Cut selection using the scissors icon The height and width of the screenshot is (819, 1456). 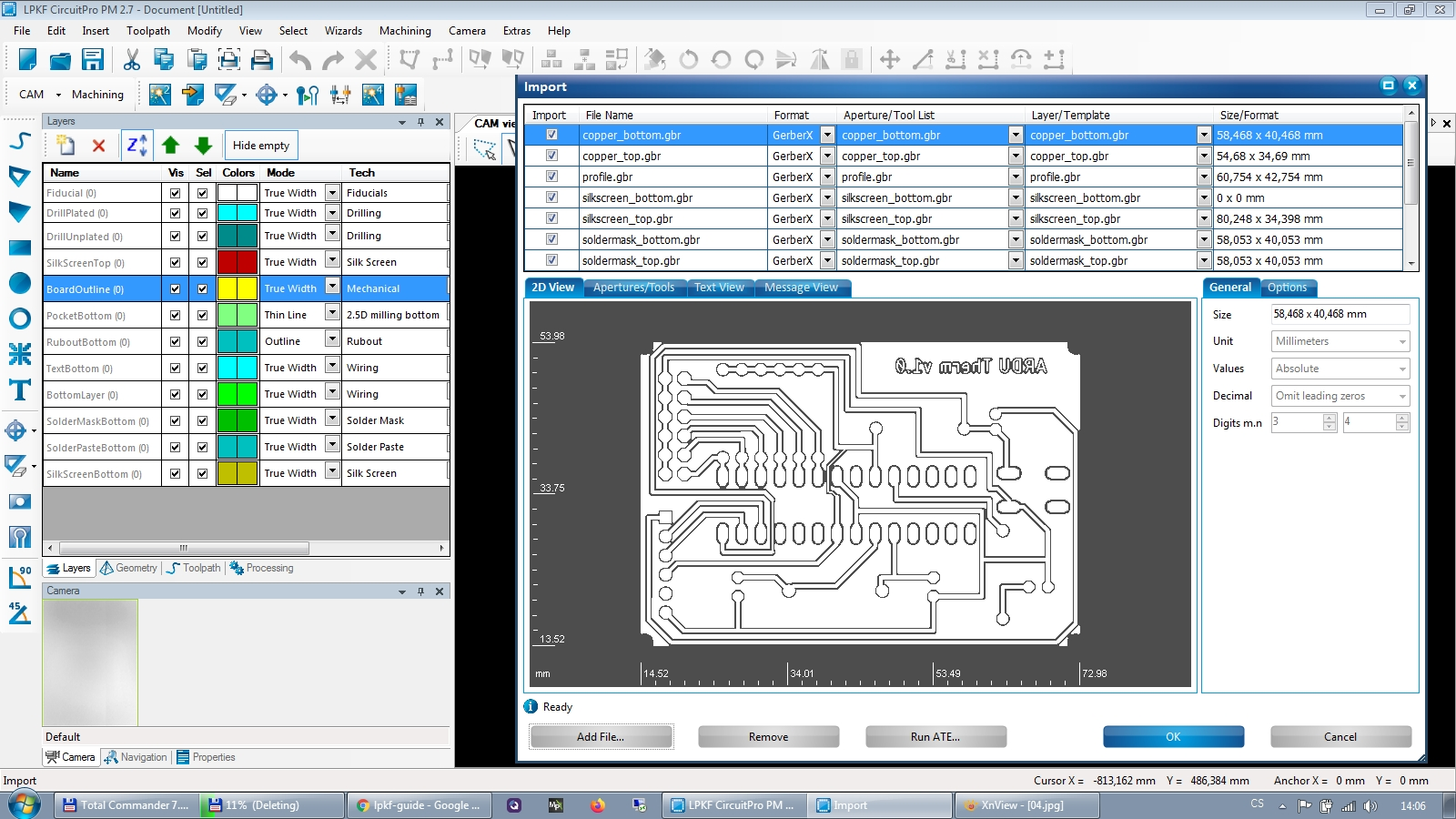click(x=132, y=60)
